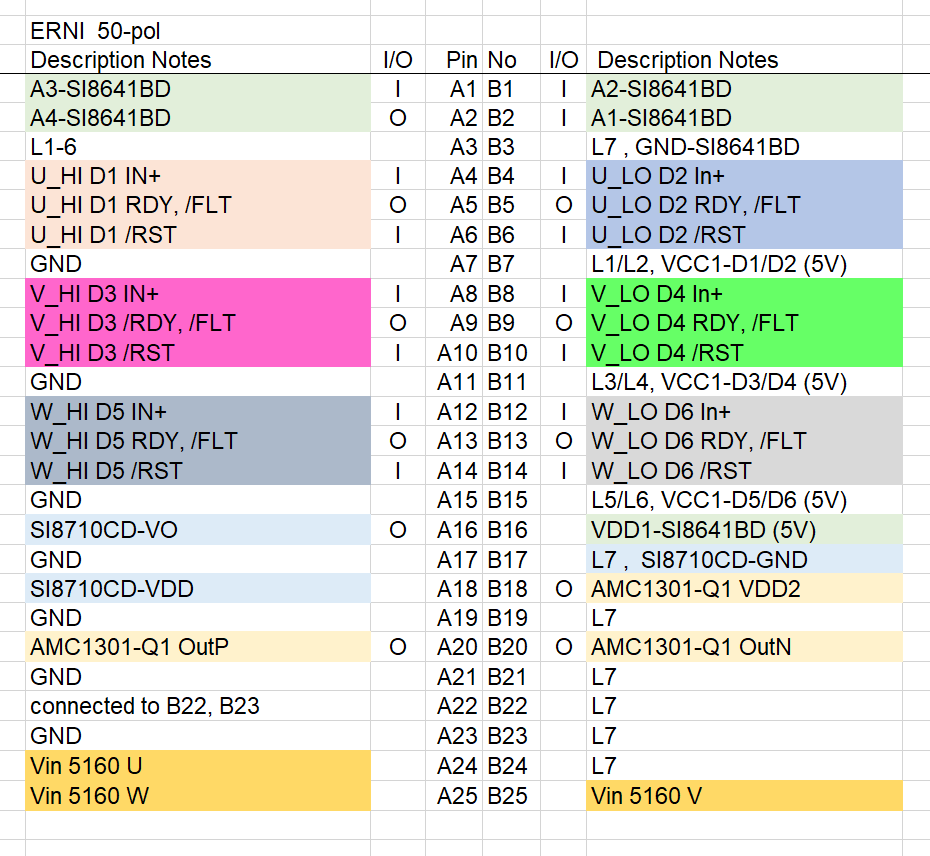Select the A25 pin number cell
Image resolution: width=930 pixels, height=856 pixels.
pyautogui.click(x=457, y=796)
